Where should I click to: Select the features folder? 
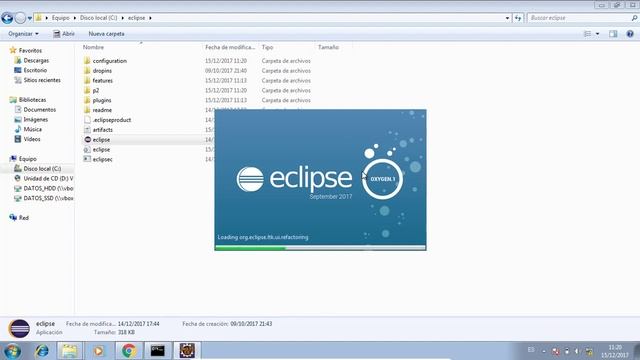pos(102,80)
